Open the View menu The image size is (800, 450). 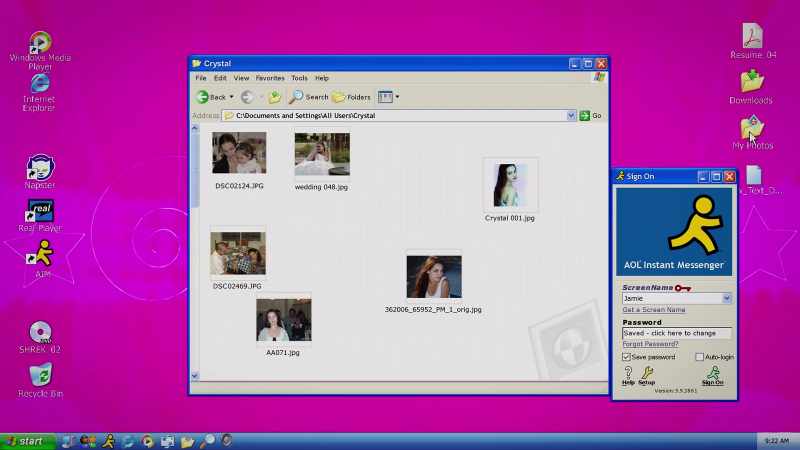tap(241, 78)
